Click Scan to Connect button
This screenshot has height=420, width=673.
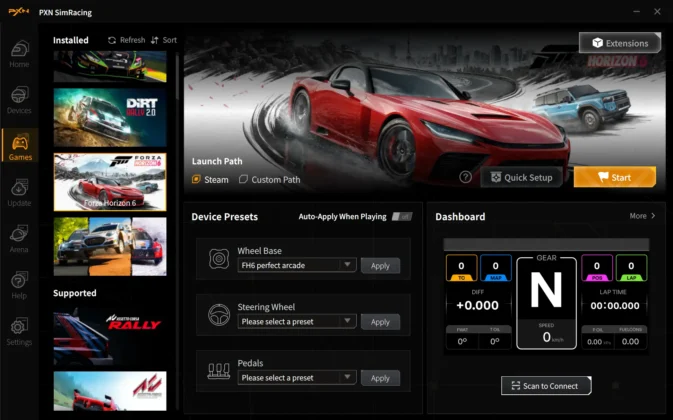(x=546, y=386)
